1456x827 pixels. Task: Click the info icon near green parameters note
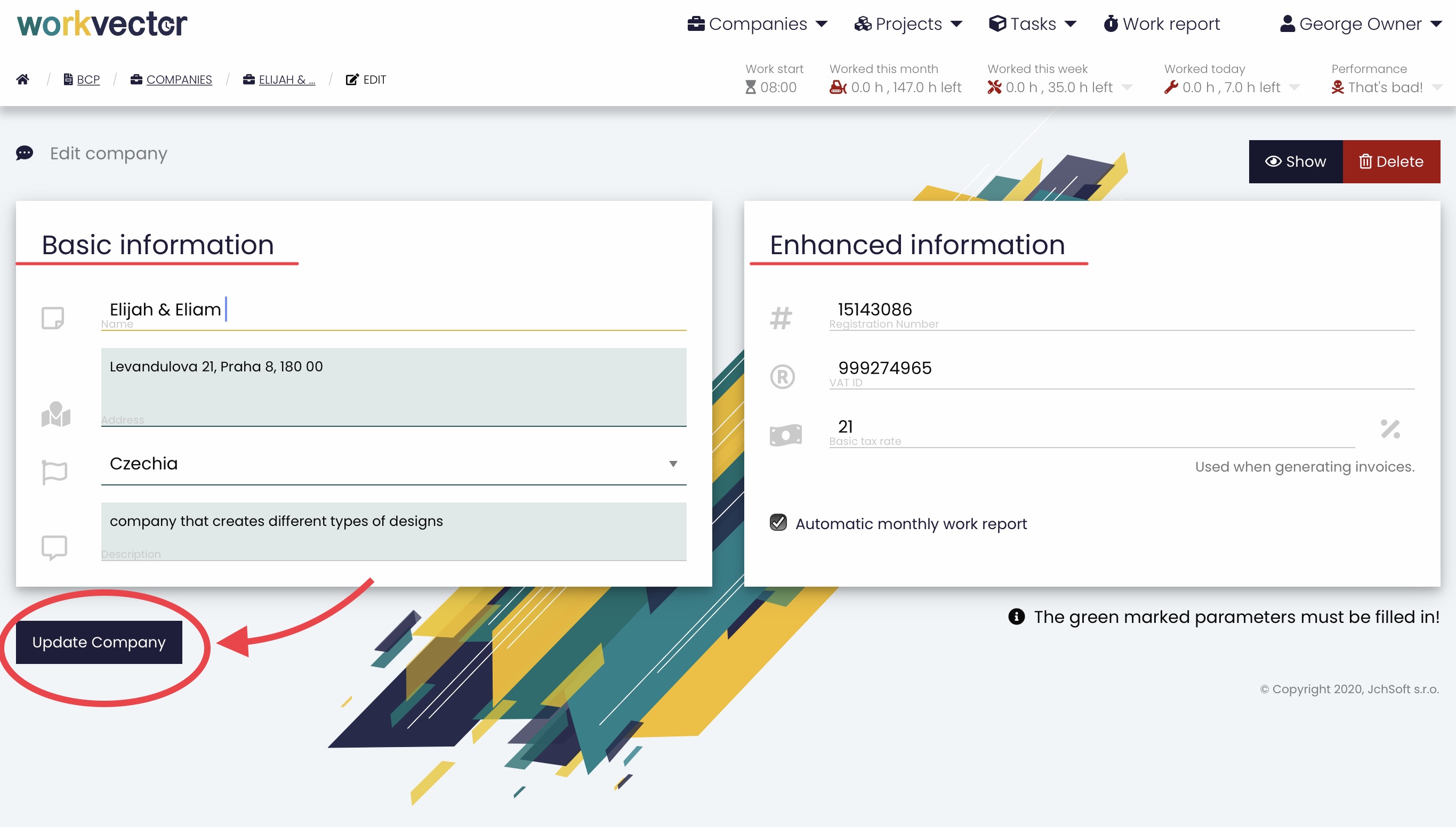(x=1016, y=617)
